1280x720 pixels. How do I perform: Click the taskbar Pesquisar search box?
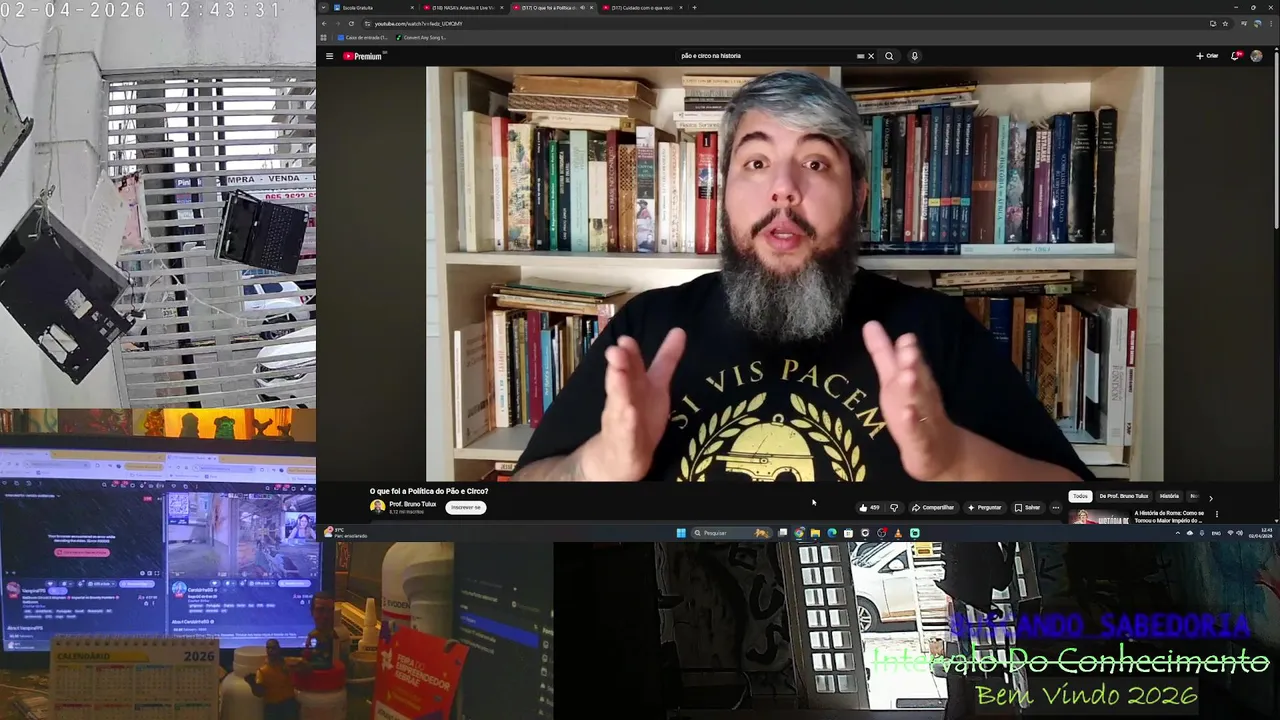732,533
